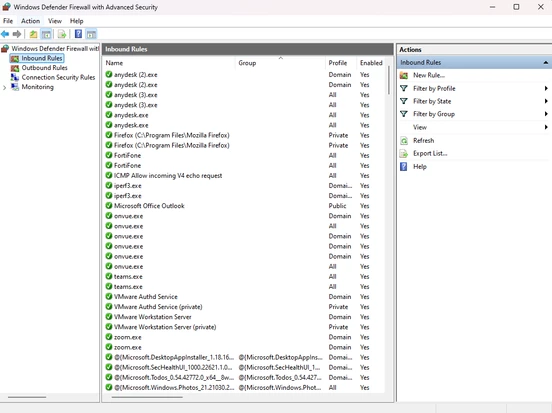
Task: Click the Forward arrow toolbar icon
Action: [17, 34]
